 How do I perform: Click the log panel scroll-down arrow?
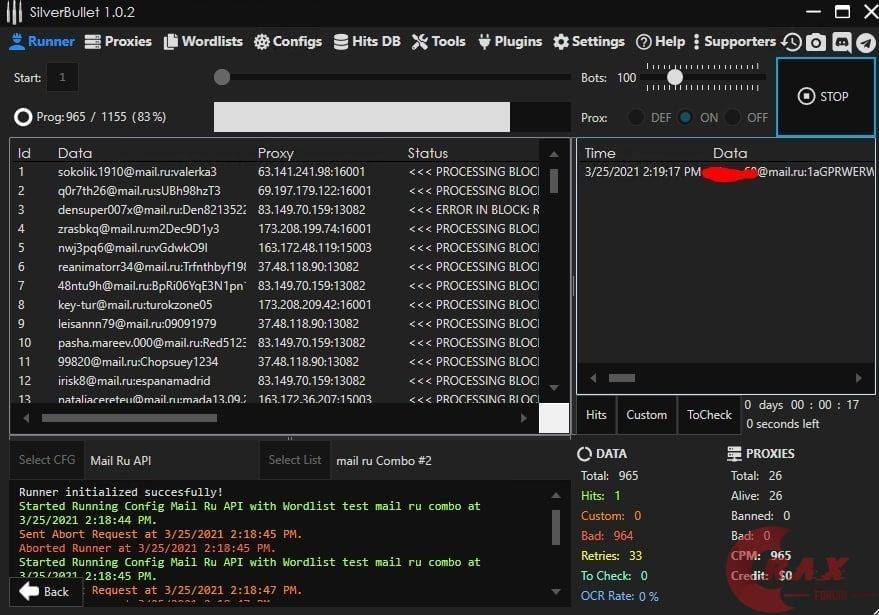(556, 591)
